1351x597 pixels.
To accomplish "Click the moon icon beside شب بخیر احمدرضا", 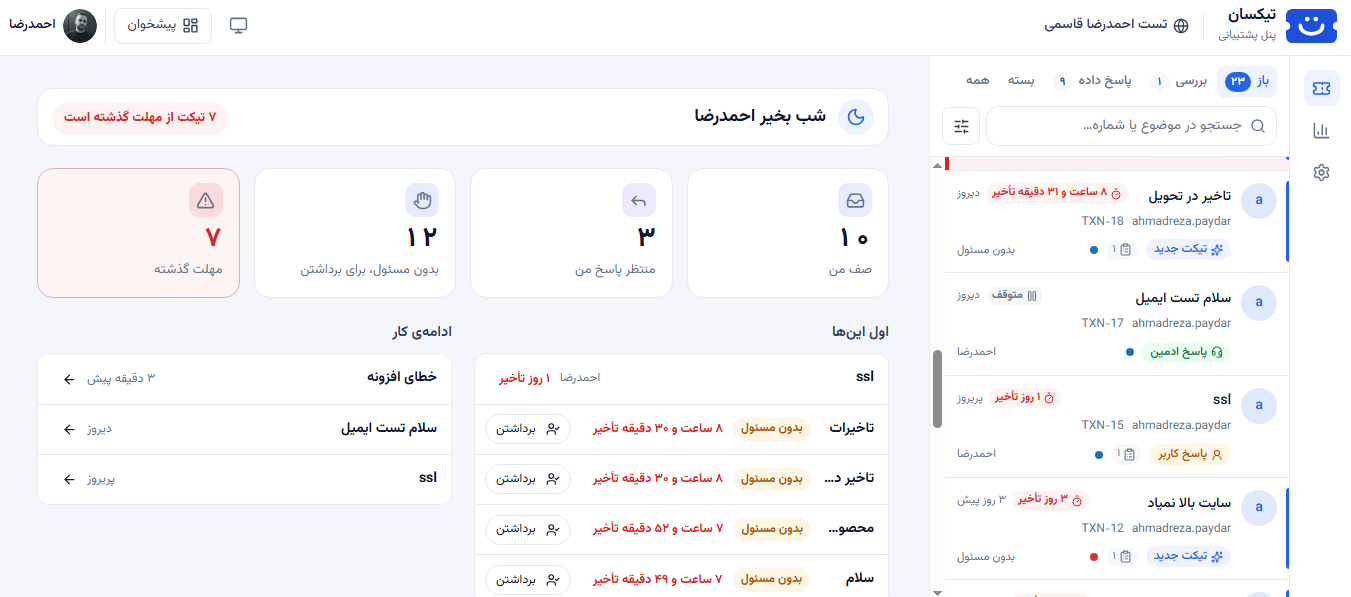I will [856, 117].
